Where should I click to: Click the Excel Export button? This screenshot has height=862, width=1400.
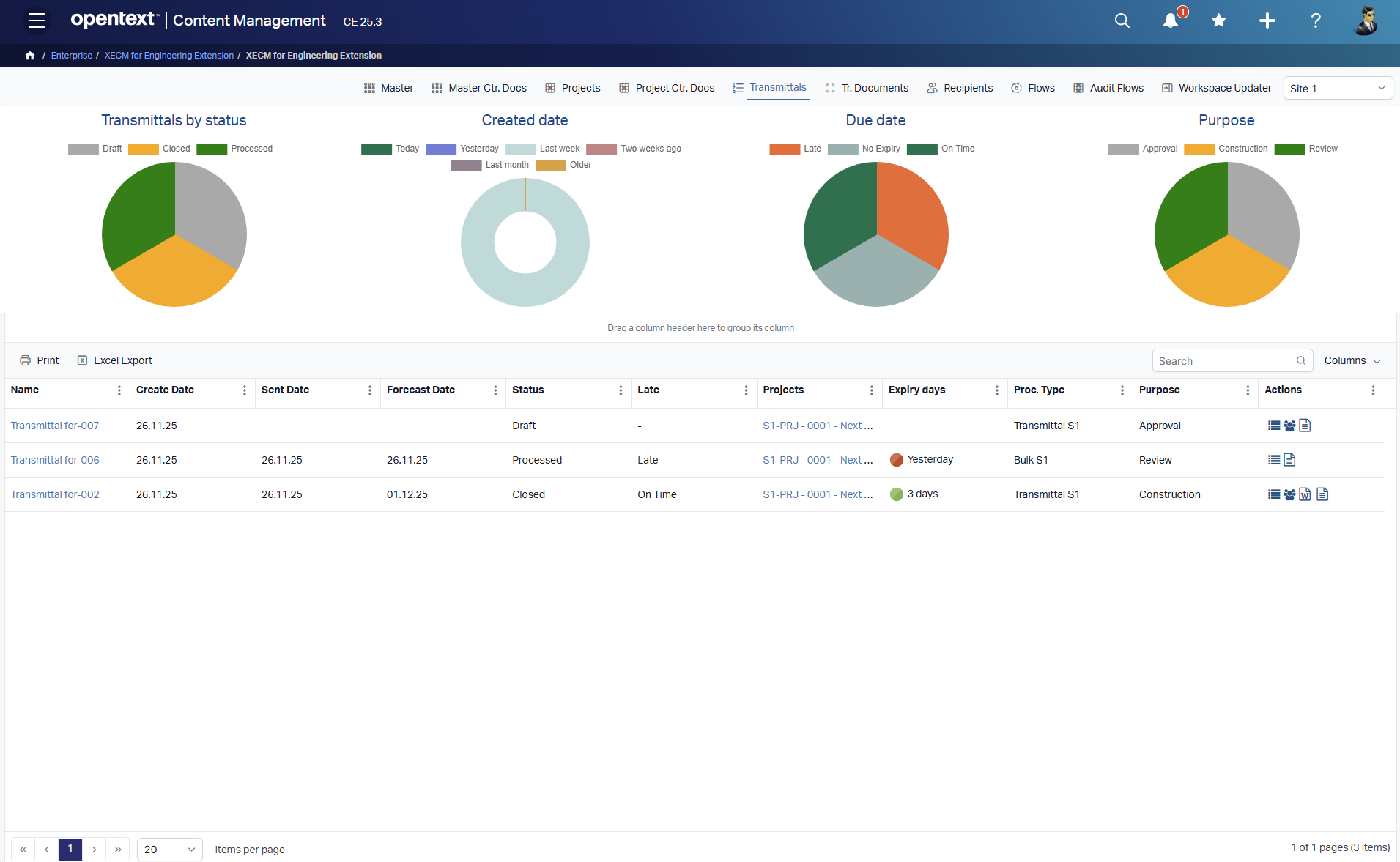[114, 360]
